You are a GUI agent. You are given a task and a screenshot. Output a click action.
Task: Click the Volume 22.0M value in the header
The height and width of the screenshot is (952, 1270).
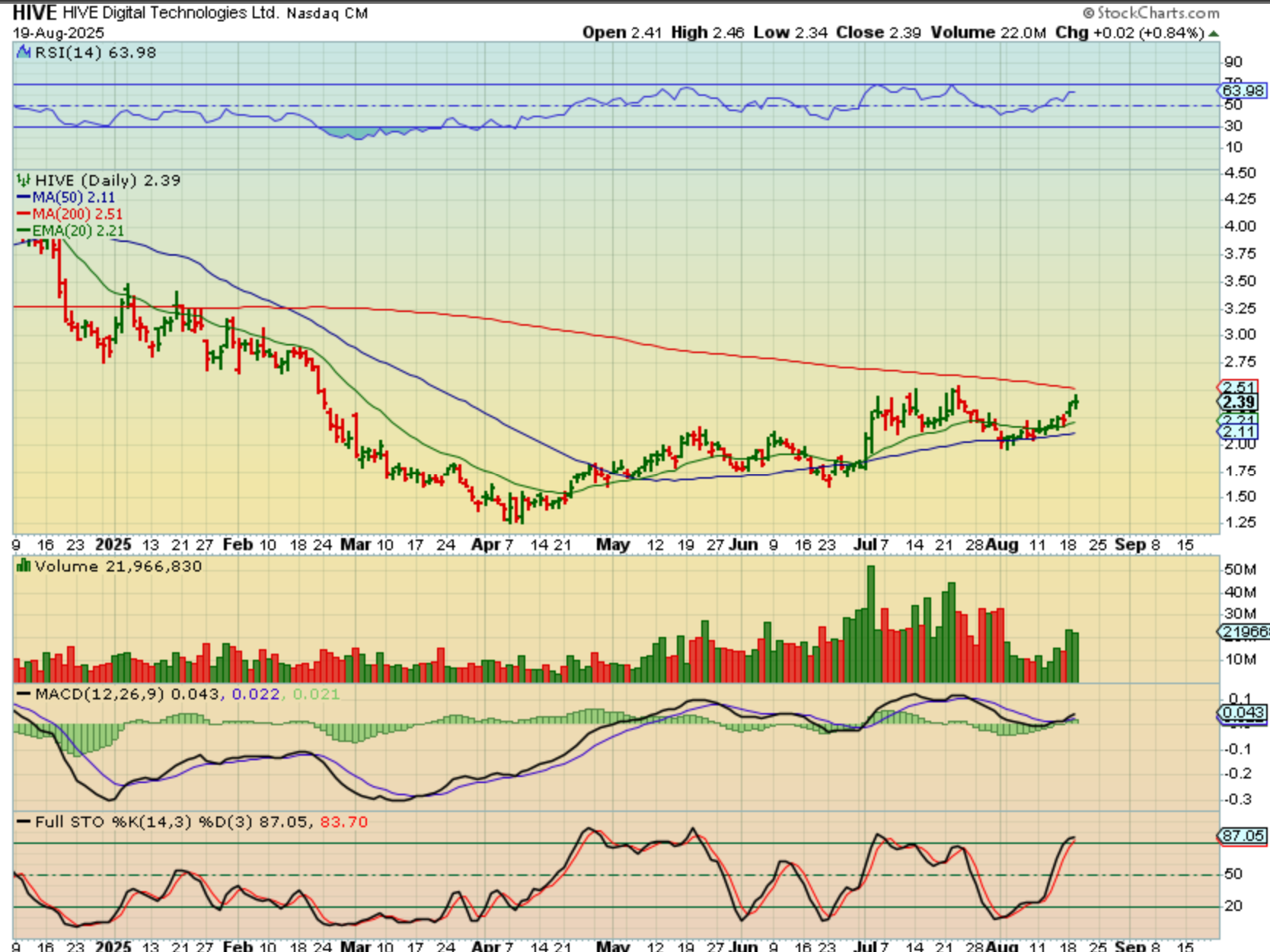coord(988,33)
